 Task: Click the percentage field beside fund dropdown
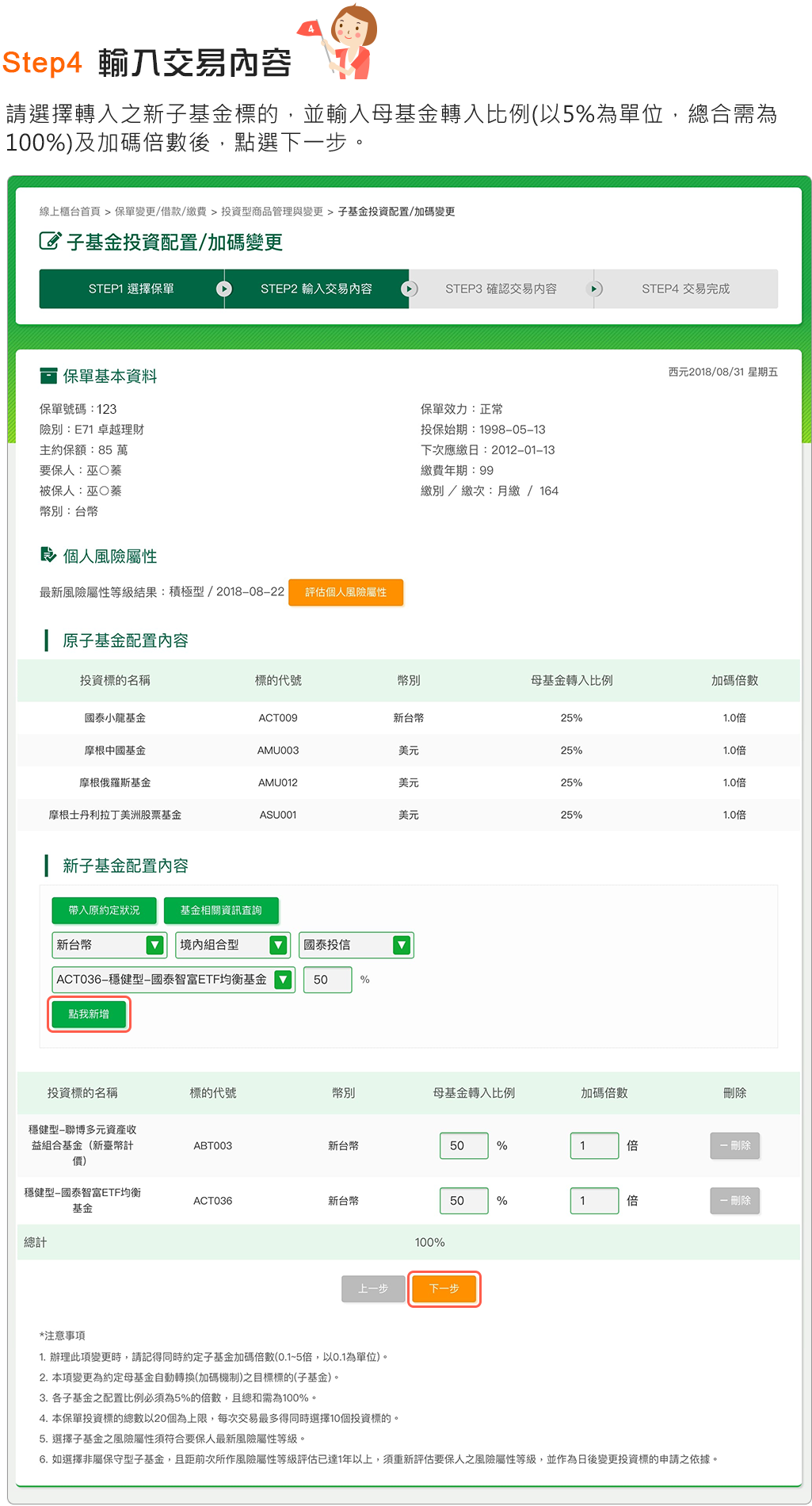click(327, 980)
